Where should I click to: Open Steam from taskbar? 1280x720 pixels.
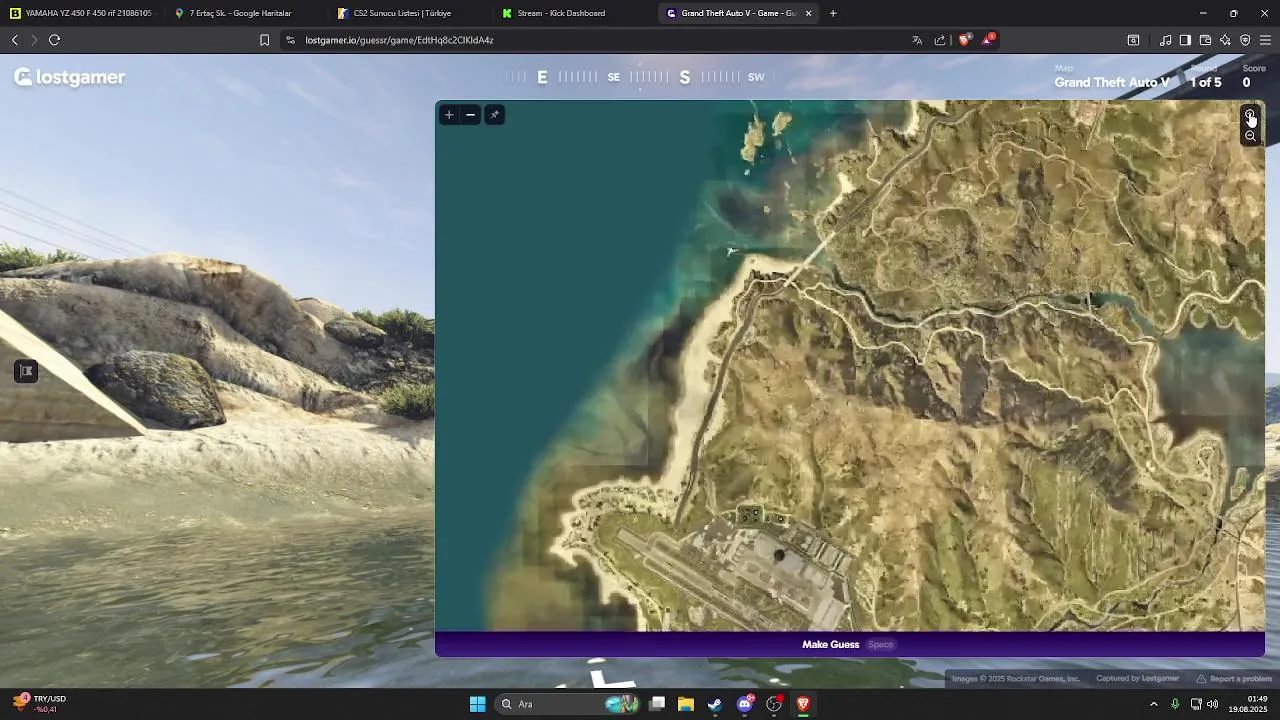tap(715, 704)
